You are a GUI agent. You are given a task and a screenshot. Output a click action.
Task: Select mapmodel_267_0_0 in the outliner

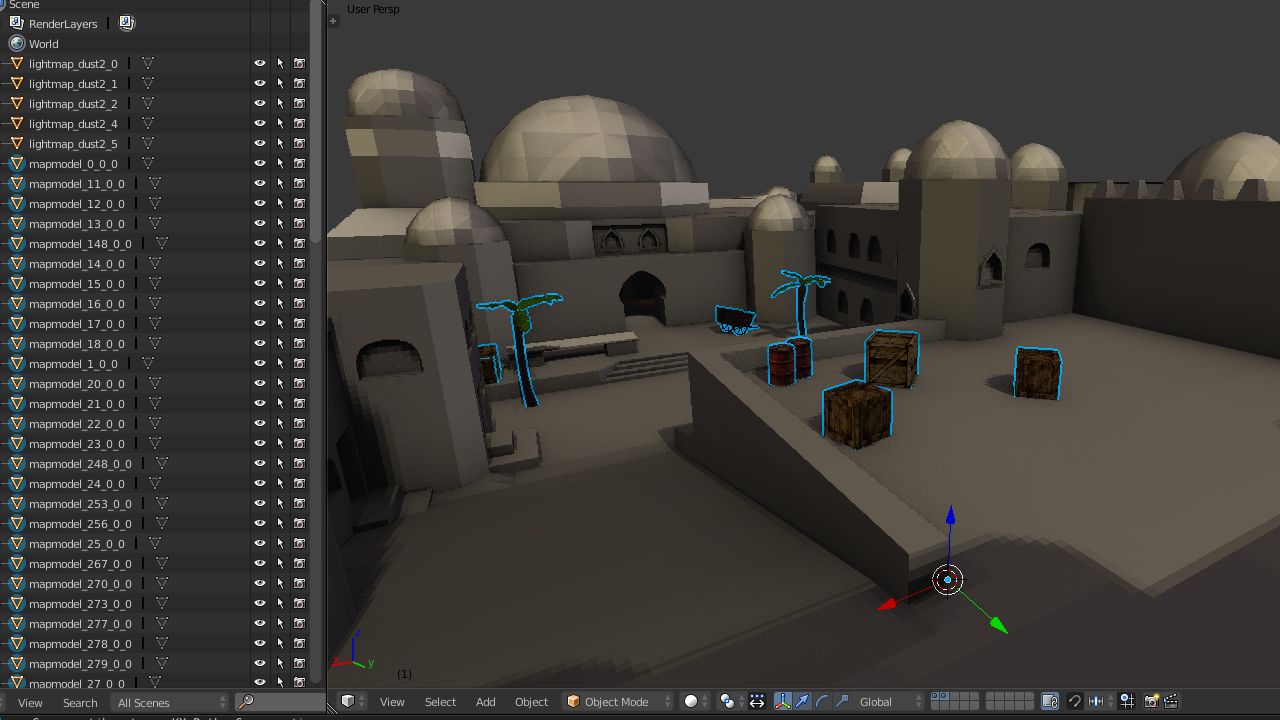tap(80, 563)
